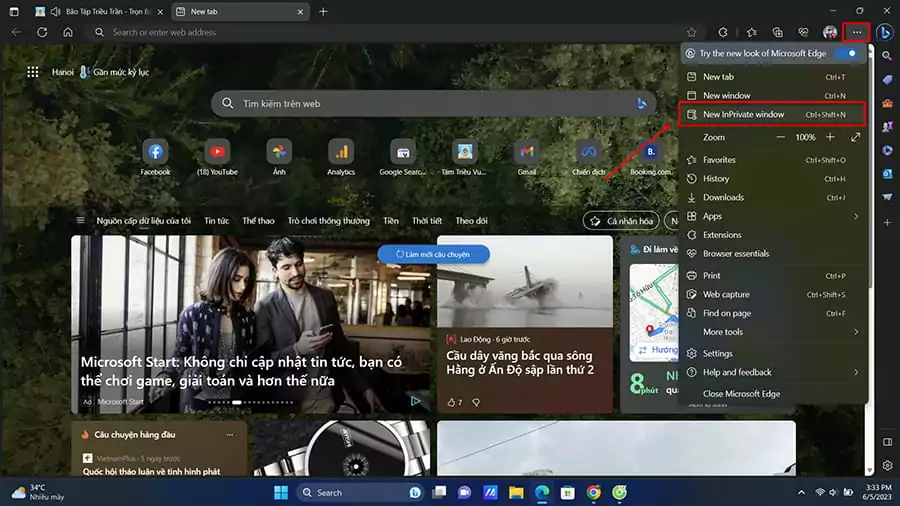Image resolution: width=900 pixels, height=506 pixels.
Task: Open Chrome from the taskbar
Action: coord(593,492)
